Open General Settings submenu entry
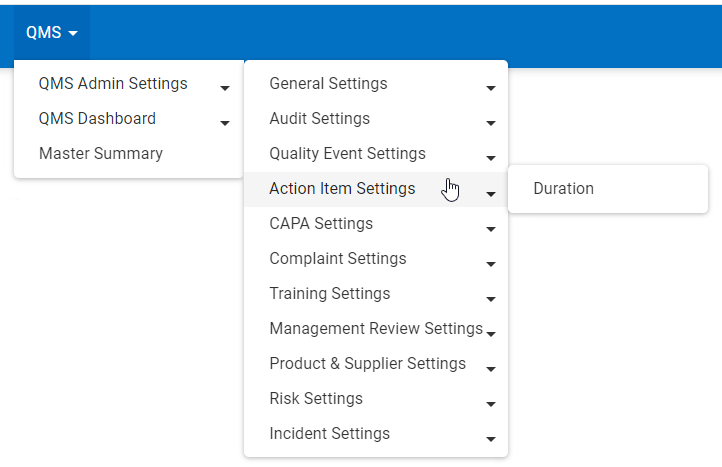Viewport: 722px width, 467px height. [x=328, y=84]
